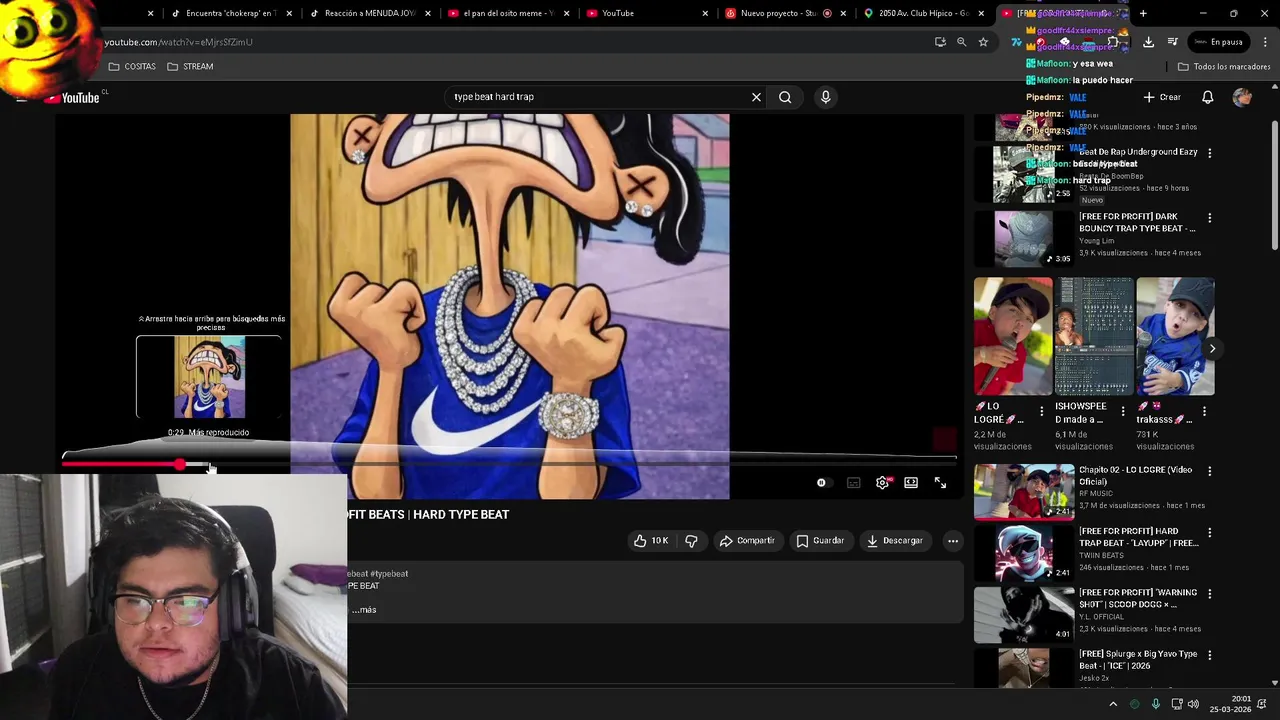Viewport: 1280px width, 720px height.
Task: Click the video progress bar scrubber
Action: coord(180,464)
